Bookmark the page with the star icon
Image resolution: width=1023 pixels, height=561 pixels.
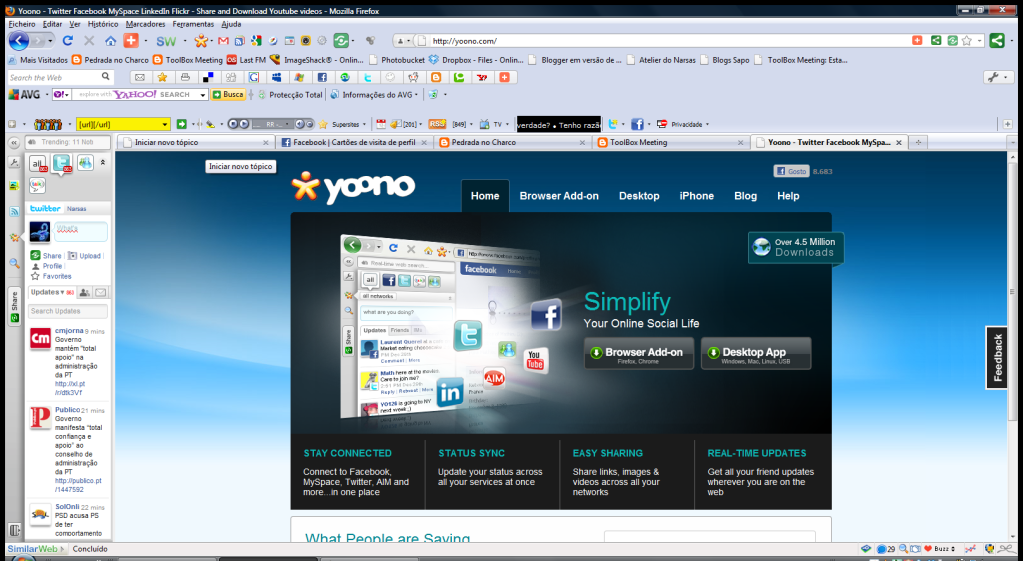pyautogui.click(x=967, y=41)
